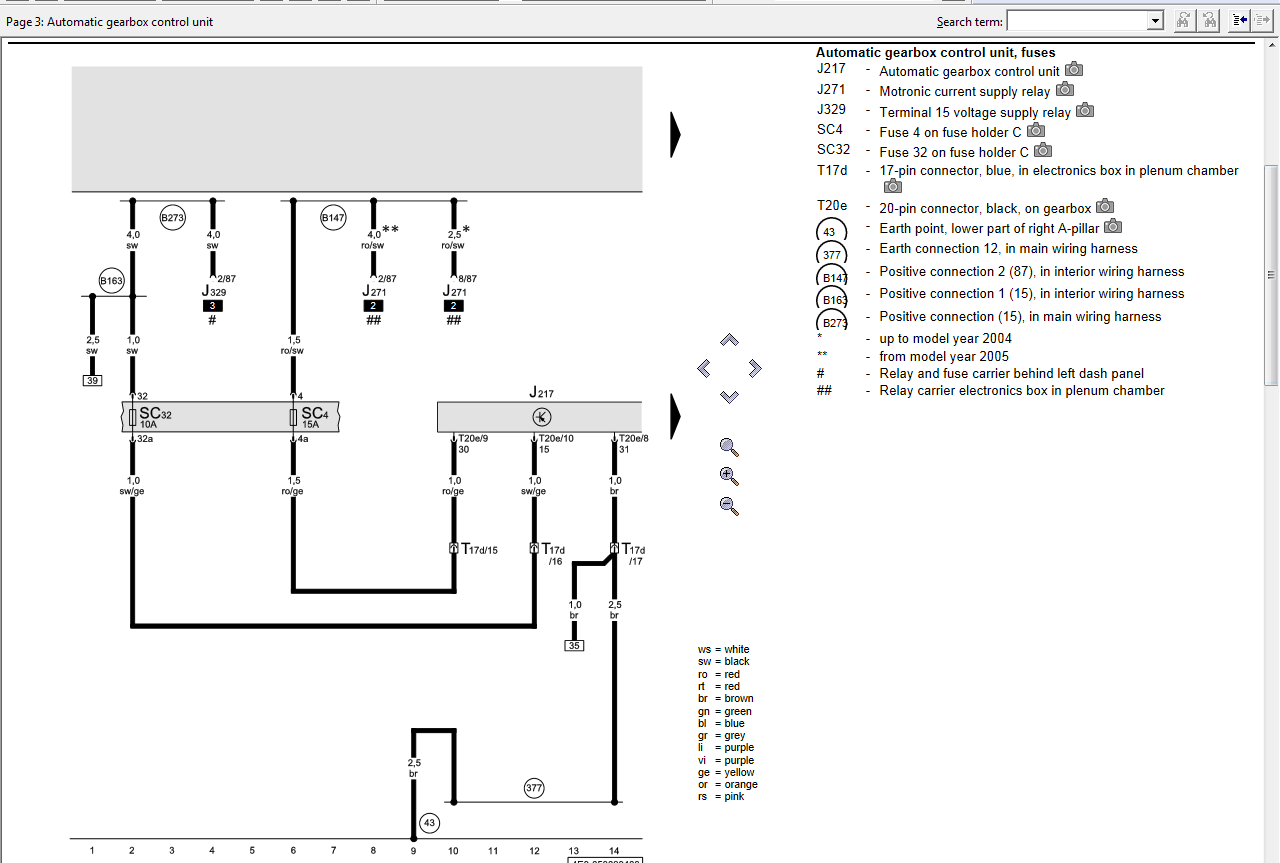Click heading 'Automatic gearbox control unit, fuses'
This screenshot has height=863, width=1280.
935,52
